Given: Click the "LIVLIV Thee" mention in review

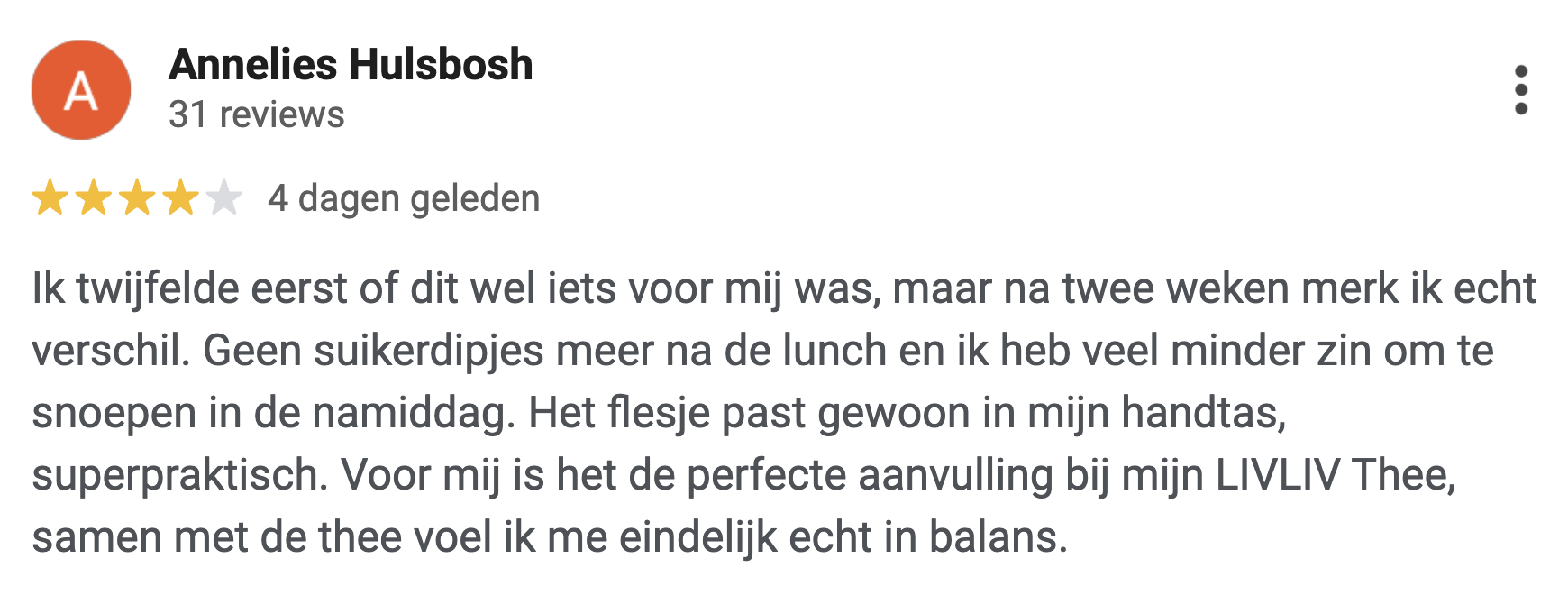Looking at the screenshot, I should 1334,474.
